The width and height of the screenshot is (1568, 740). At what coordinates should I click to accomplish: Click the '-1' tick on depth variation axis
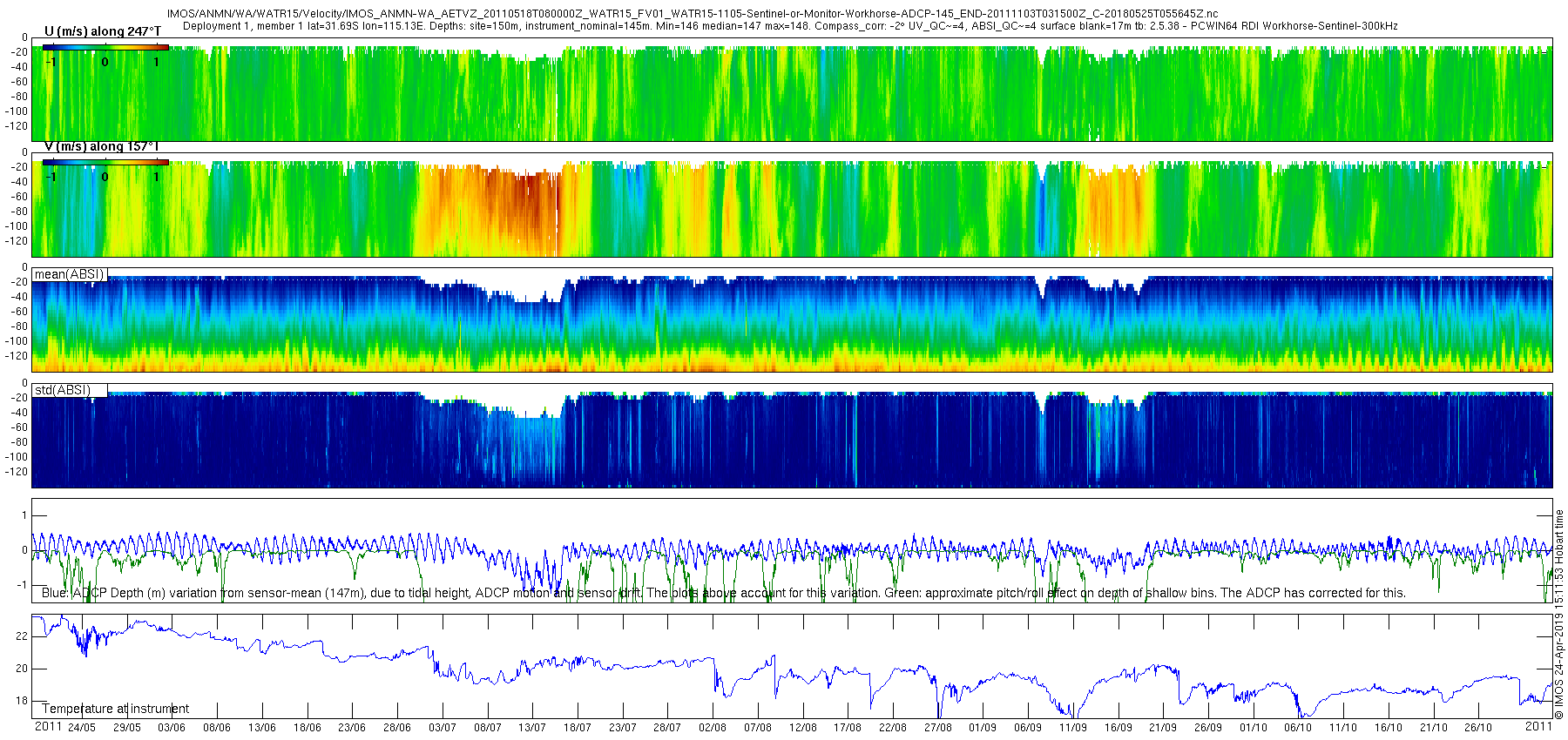(x=22, y=585)
